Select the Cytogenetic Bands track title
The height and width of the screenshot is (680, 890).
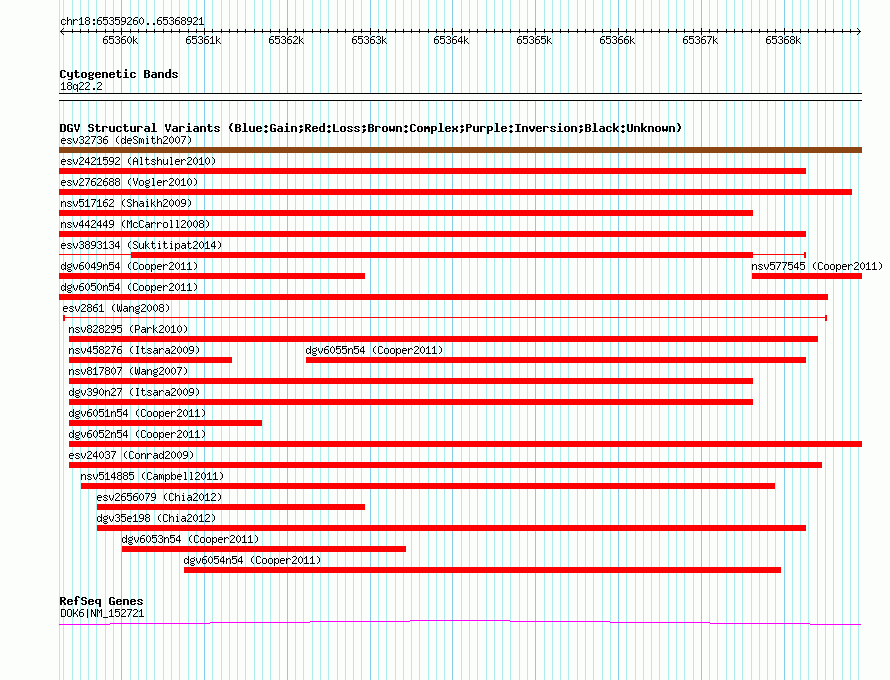[x=119, y=74]
